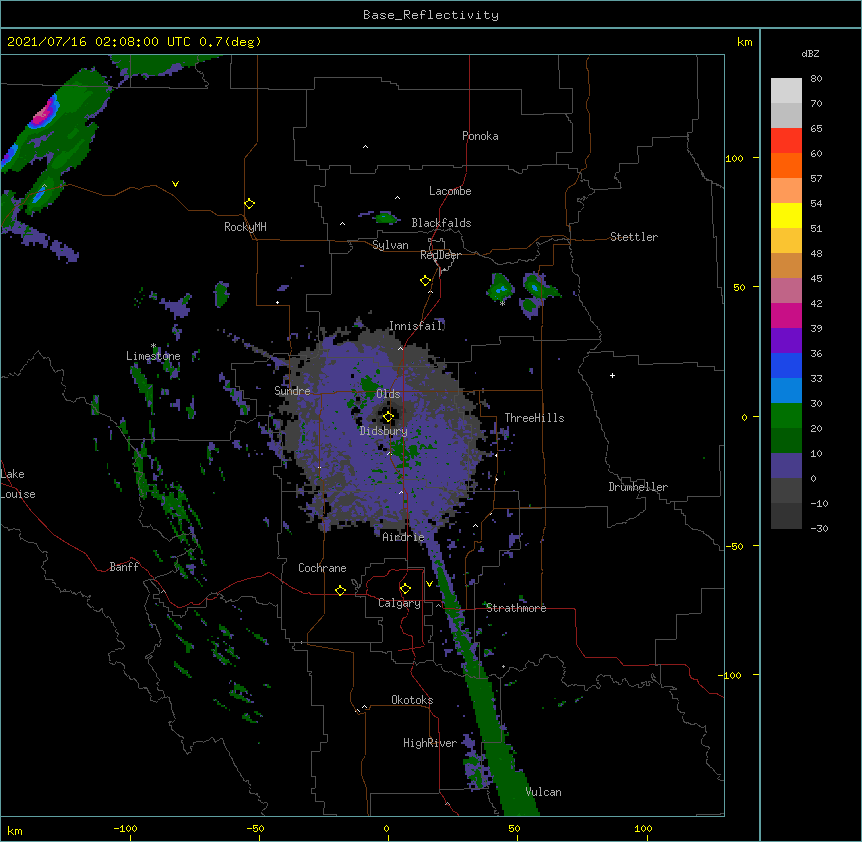Pick the light blue 30-33 dBZ swatch

click(x=786, y=391)
